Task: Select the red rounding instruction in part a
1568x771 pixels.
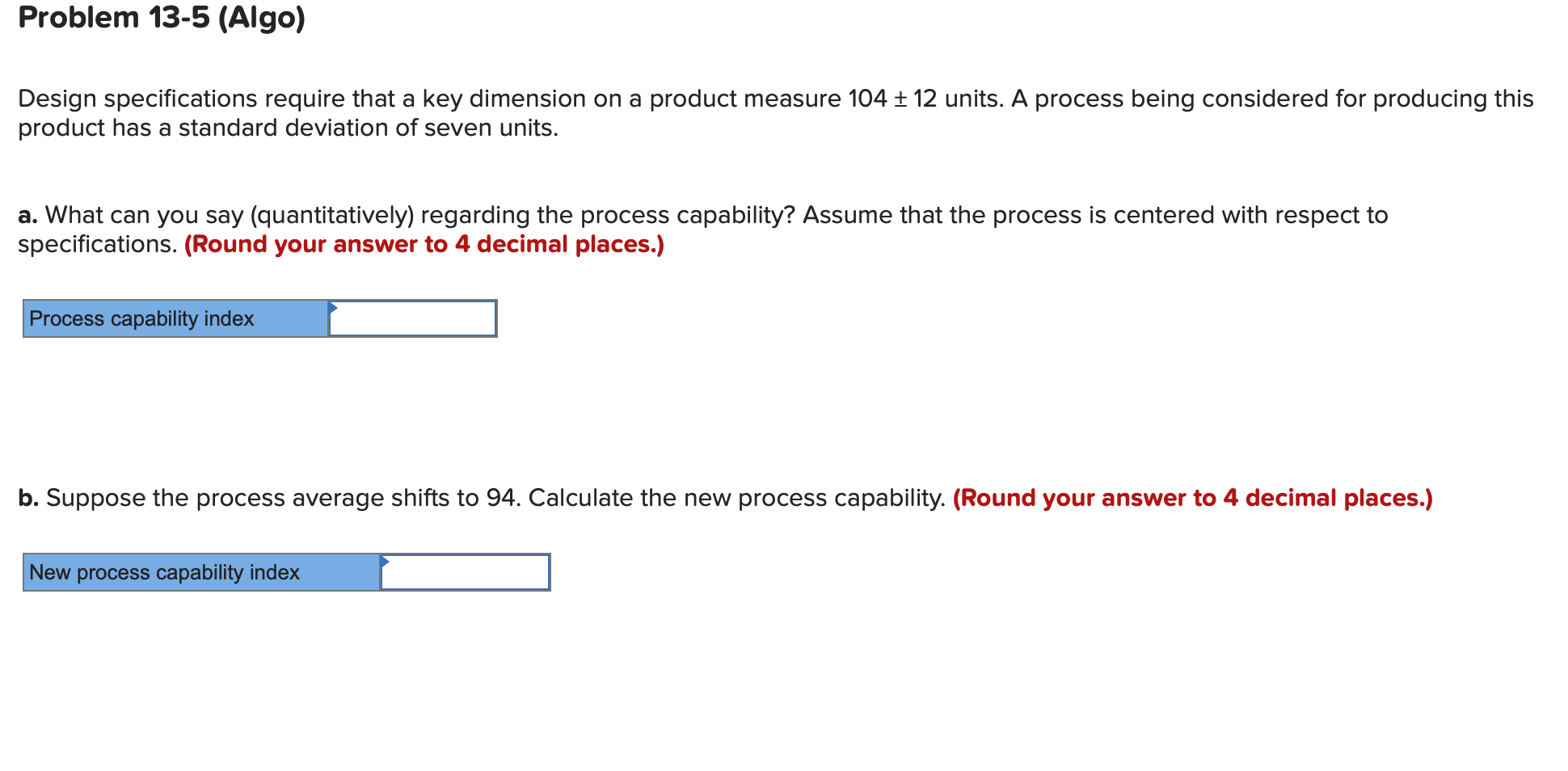Action: [424, 244]
